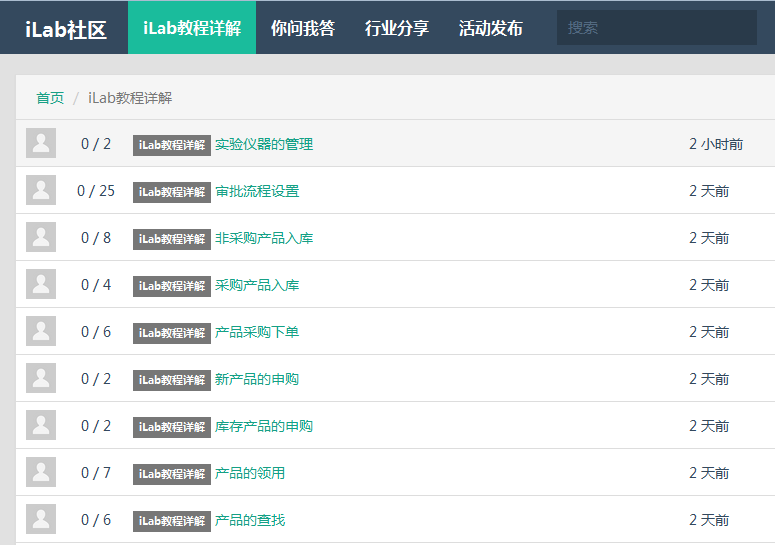Focus the 搜索 search input field

pyautogui.click(x=656, y=28)
